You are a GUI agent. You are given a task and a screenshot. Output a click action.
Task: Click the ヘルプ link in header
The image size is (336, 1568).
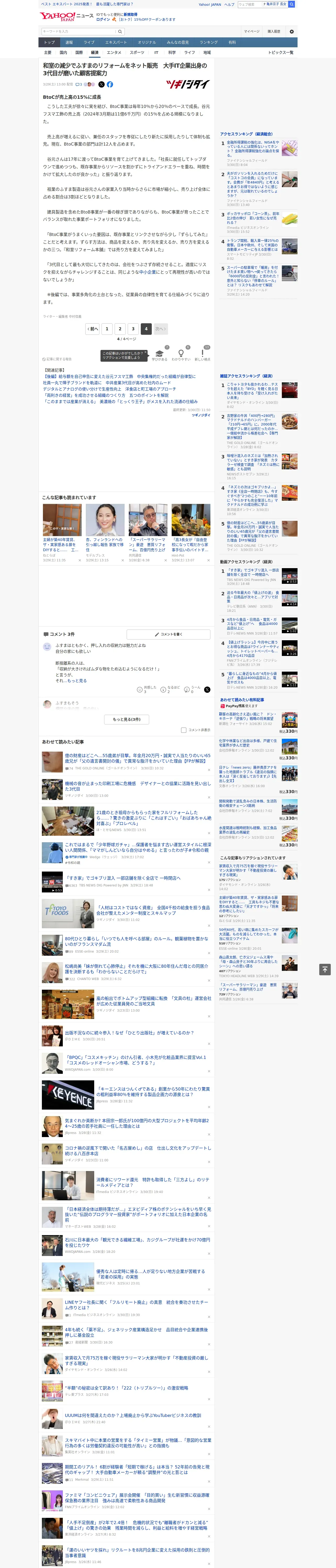coord(229,4)
